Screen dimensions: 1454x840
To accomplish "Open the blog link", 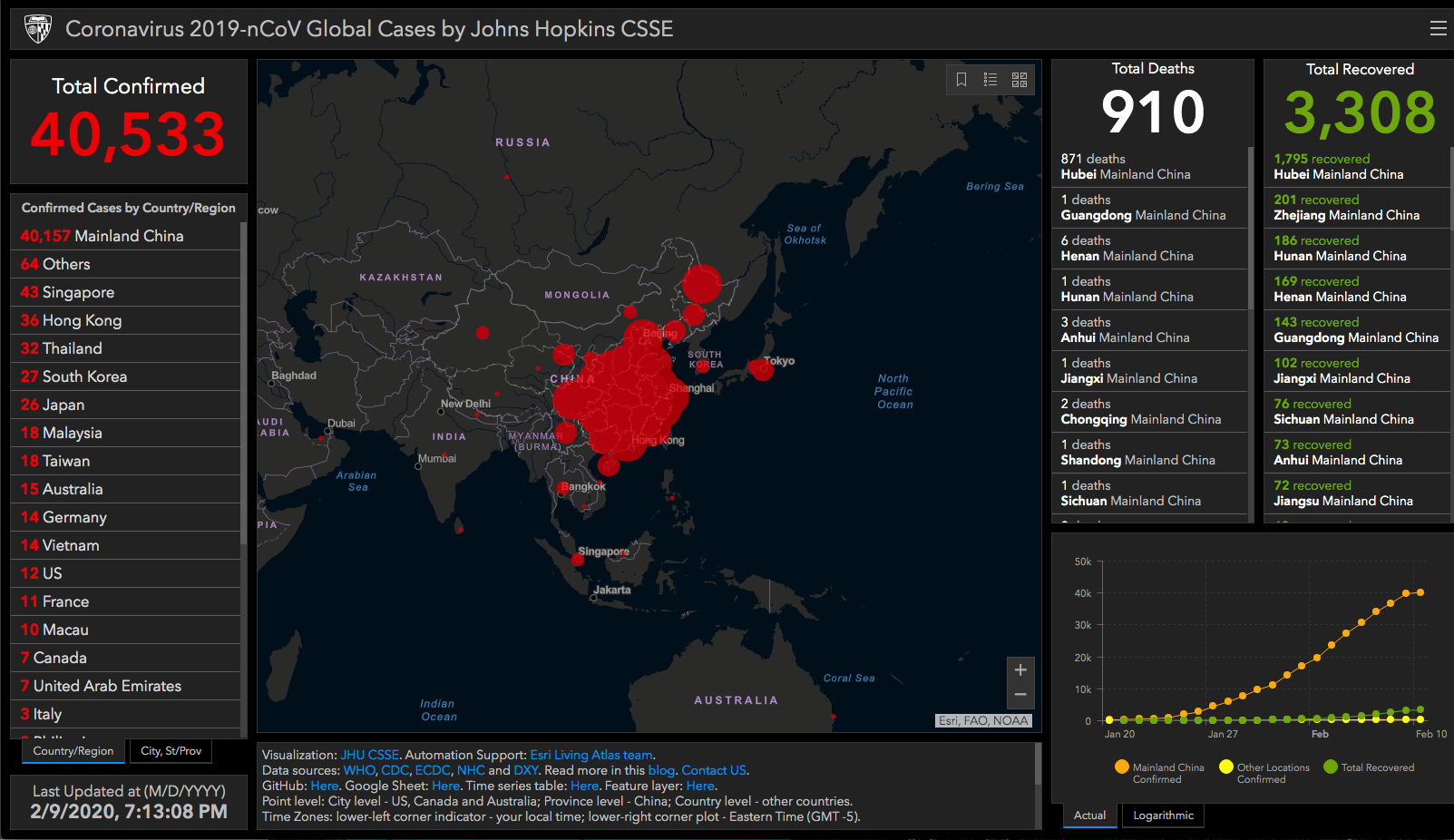I will (x=661, y=770).
